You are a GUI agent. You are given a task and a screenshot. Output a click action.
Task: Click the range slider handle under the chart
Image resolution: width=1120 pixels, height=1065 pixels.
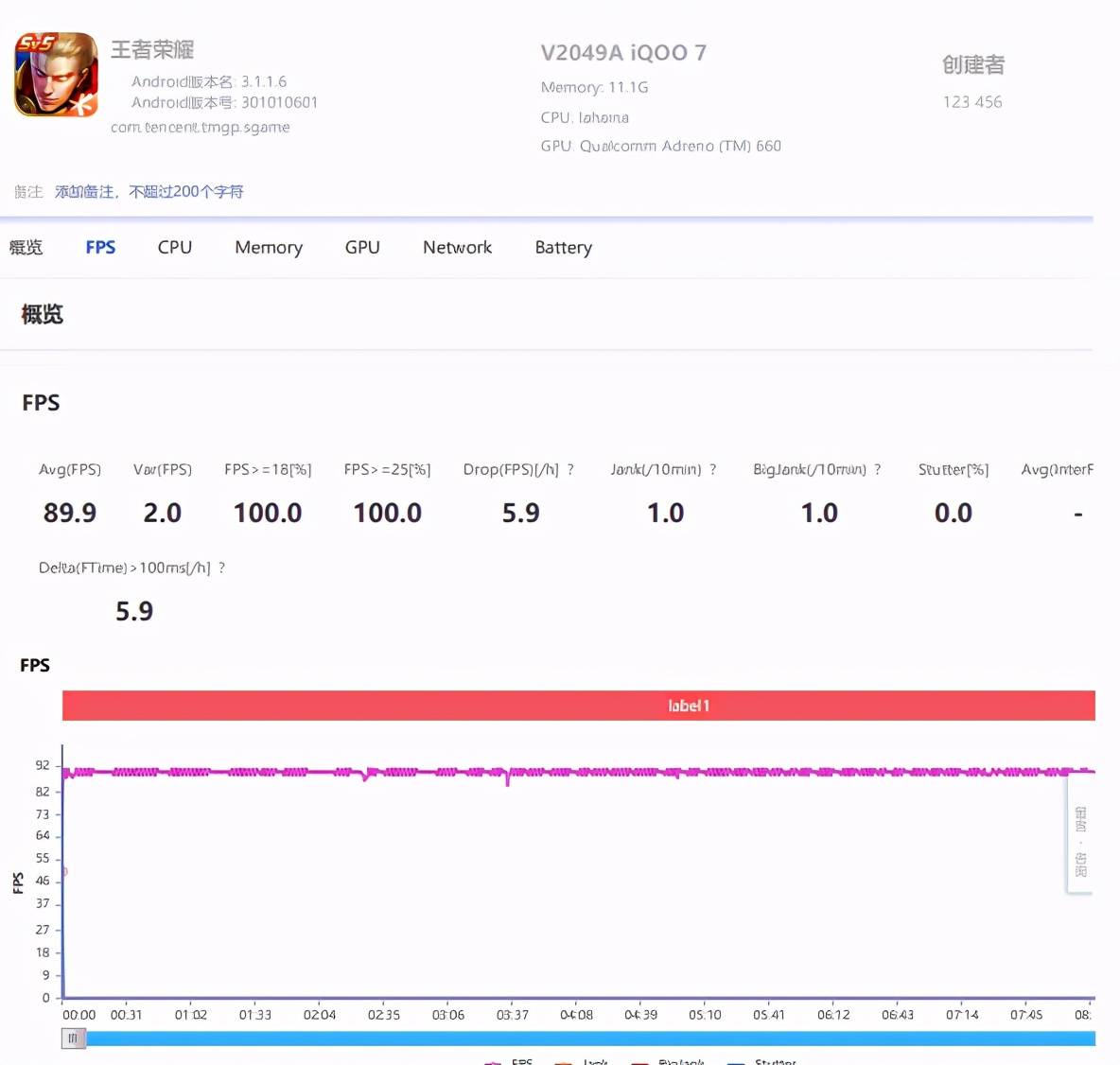coord(73,1038)
